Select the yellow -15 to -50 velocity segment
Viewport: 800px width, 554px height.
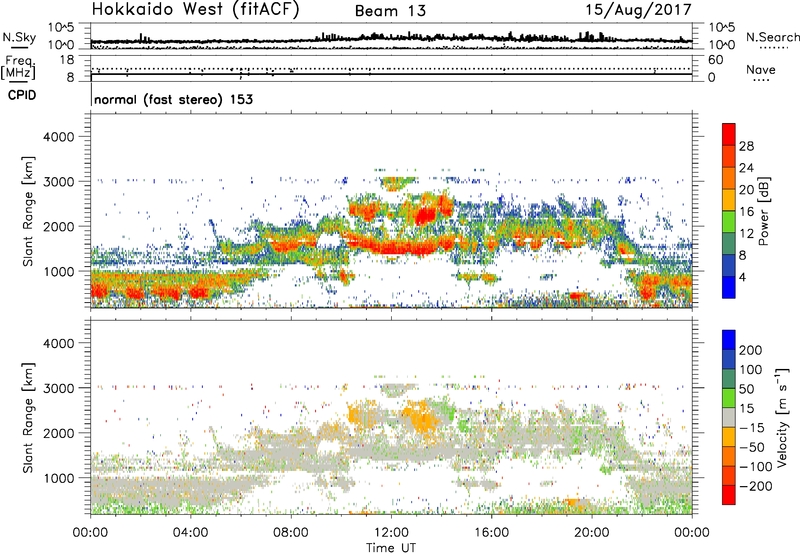729,437
